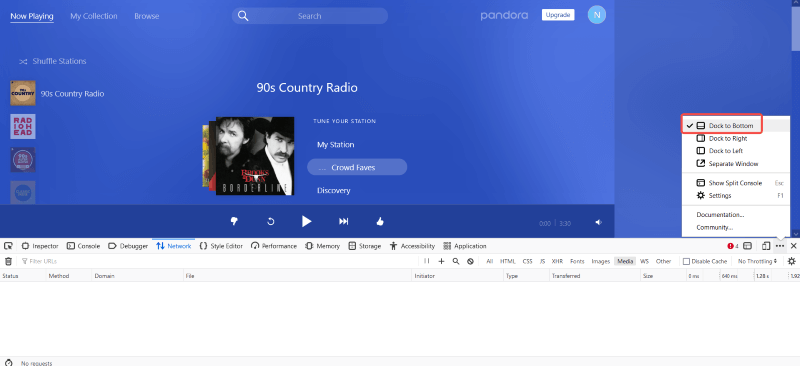Select the Radiohead station thumbnail
This screenshot has width=800, height=366.
(x=23, y=127)
